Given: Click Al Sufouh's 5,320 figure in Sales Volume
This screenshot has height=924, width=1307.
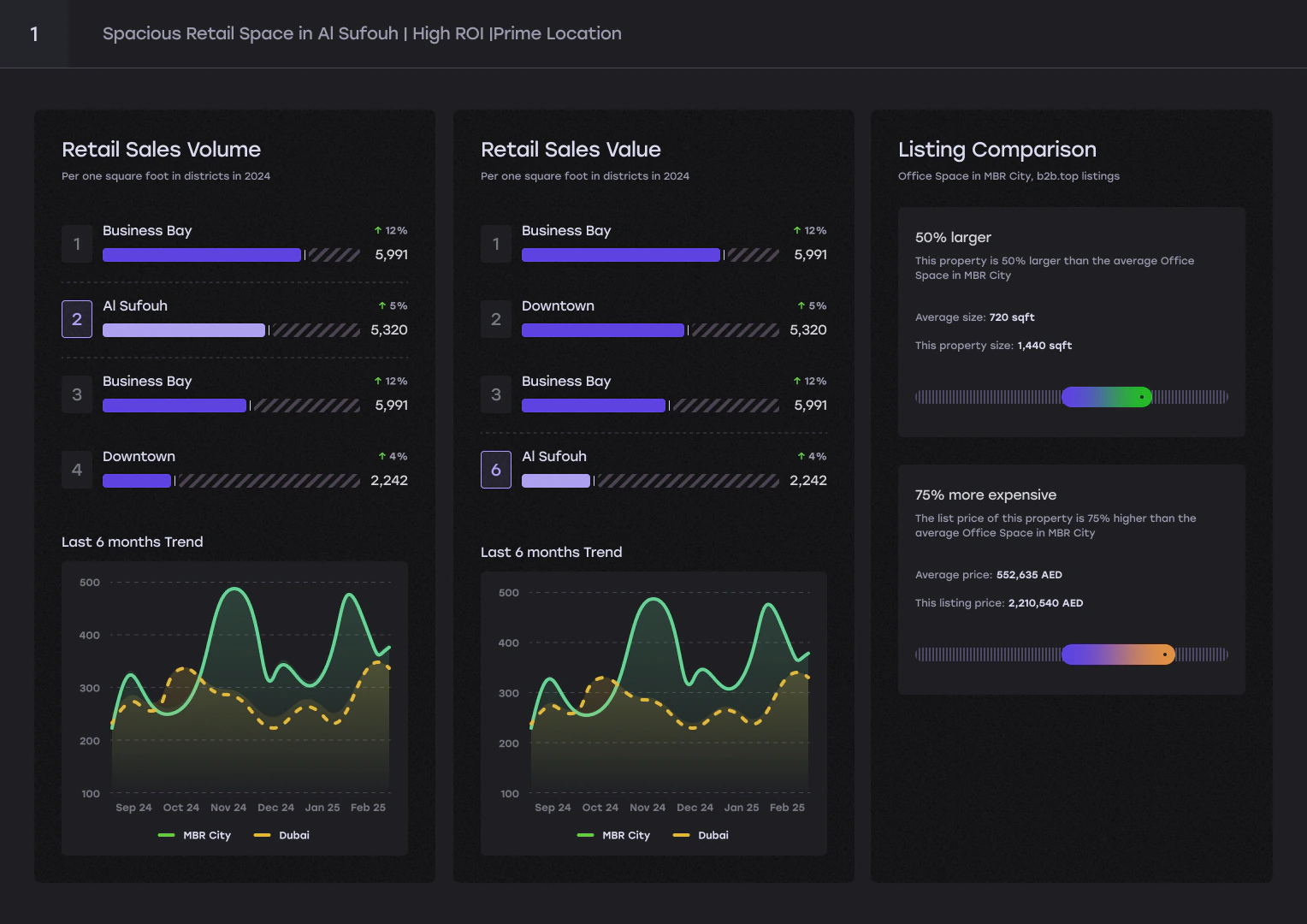Looking at the screenshot, I should click(389, 330).
